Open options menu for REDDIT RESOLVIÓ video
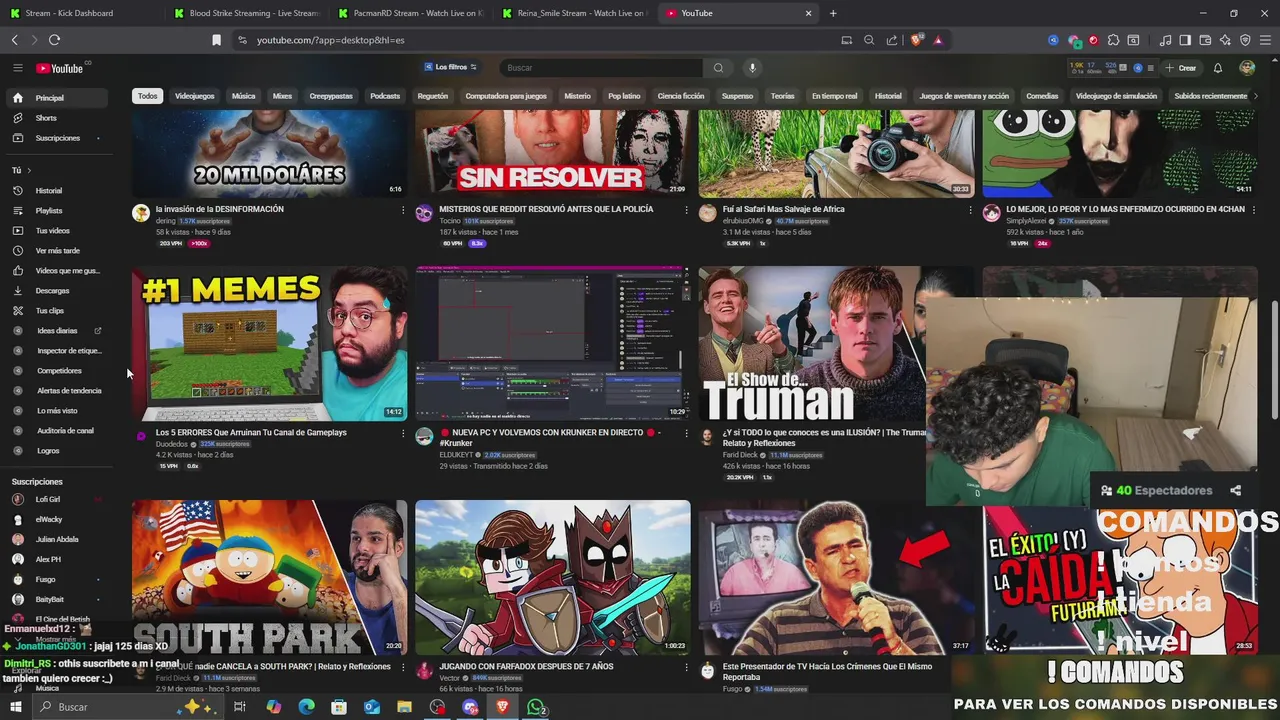This screenshot has width=1280, height=720. pyautogui.click(x=686, y=210)
